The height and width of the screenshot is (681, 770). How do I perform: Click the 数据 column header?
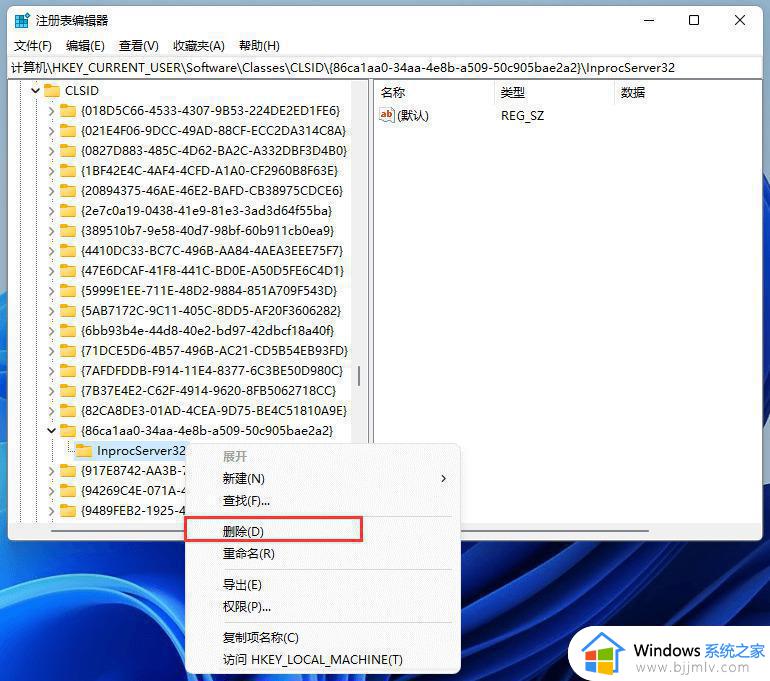coord(632,92)
